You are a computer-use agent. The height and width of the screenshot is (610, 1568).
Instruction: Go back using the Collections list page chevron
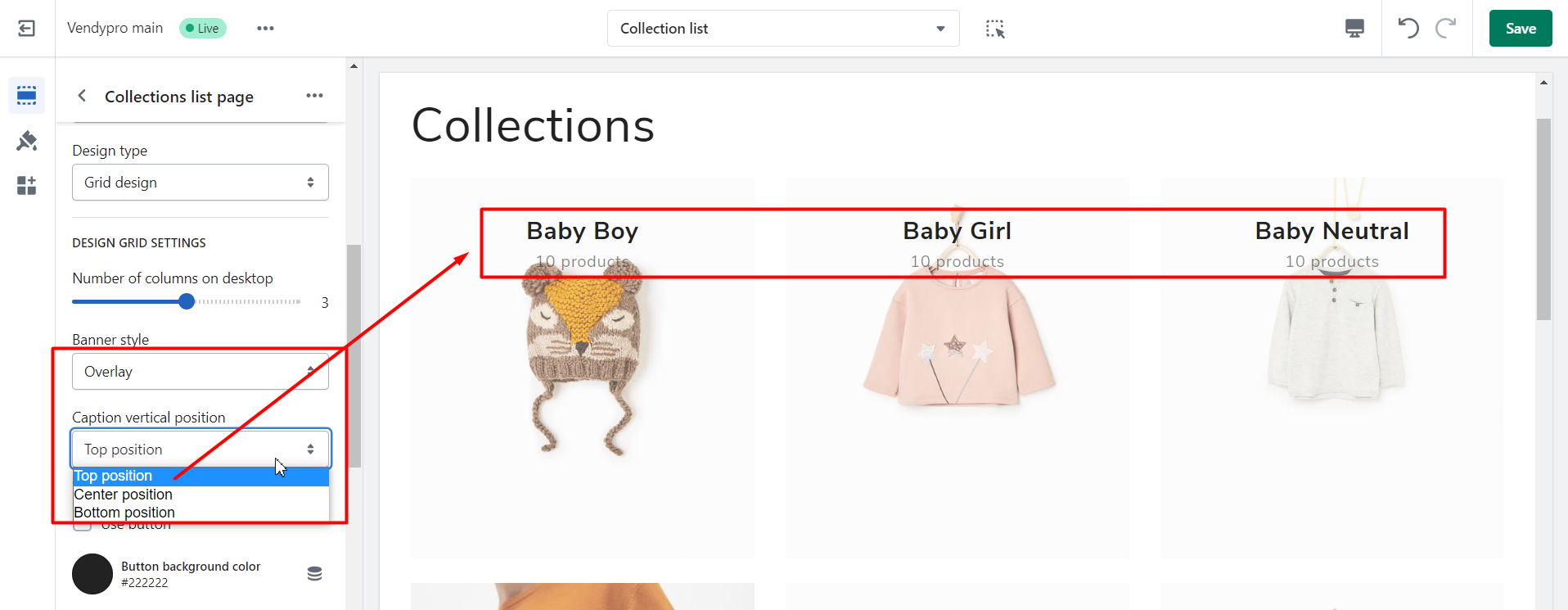pos(81,95)
